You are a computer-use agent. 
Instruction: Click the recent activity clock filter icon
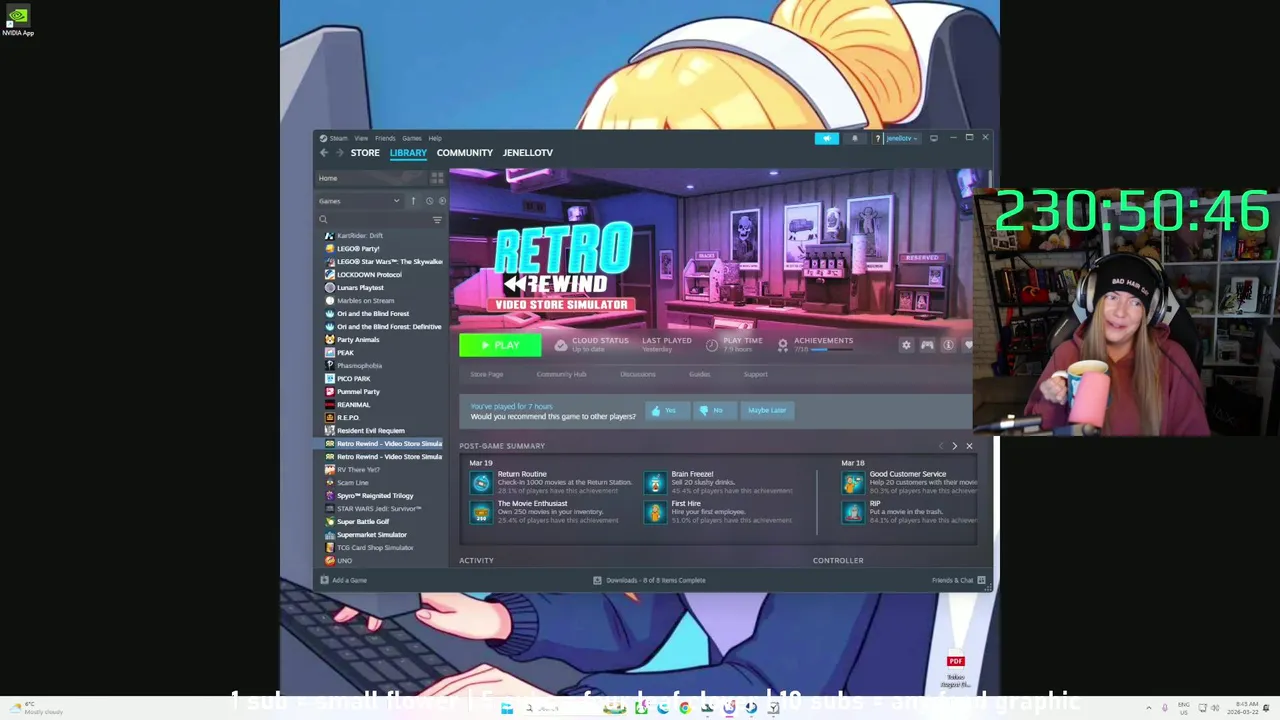[429, 201]
